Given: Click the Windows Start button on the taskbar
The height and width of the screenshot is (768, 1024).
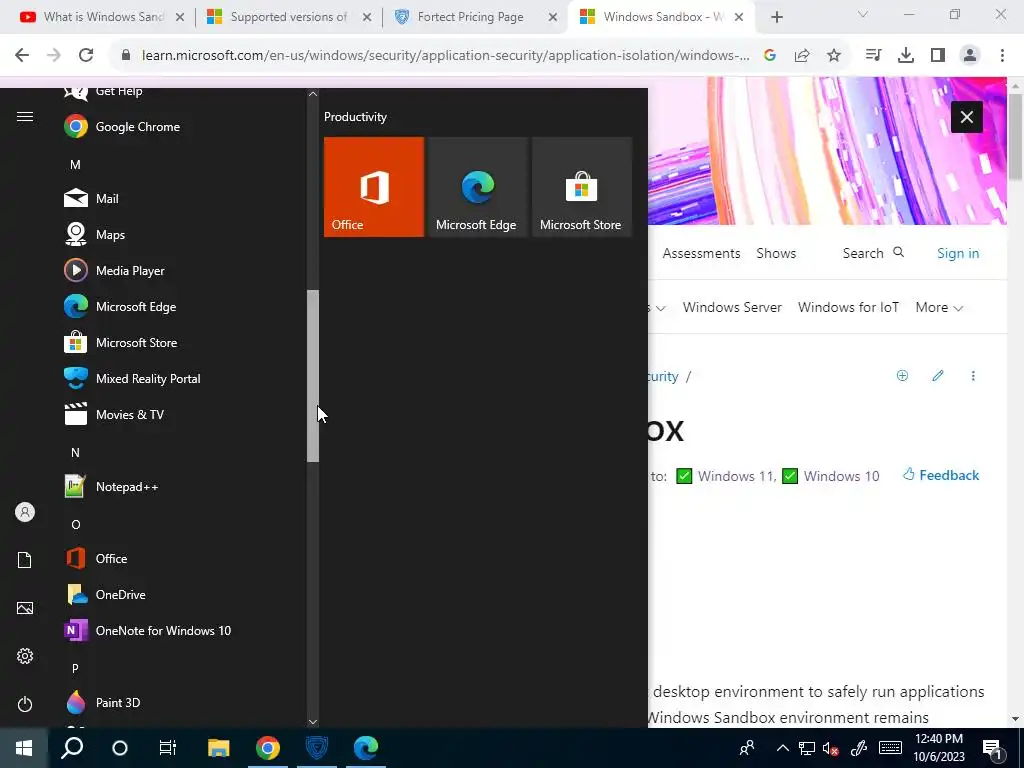Looking at the screenshot, I should (24, 748).
